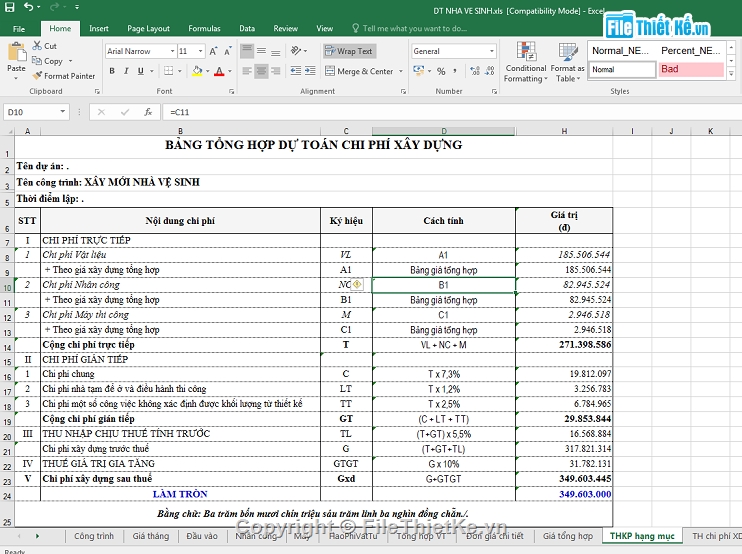Click the Undo arrow icon
The image size is (742, 554).
29,7
